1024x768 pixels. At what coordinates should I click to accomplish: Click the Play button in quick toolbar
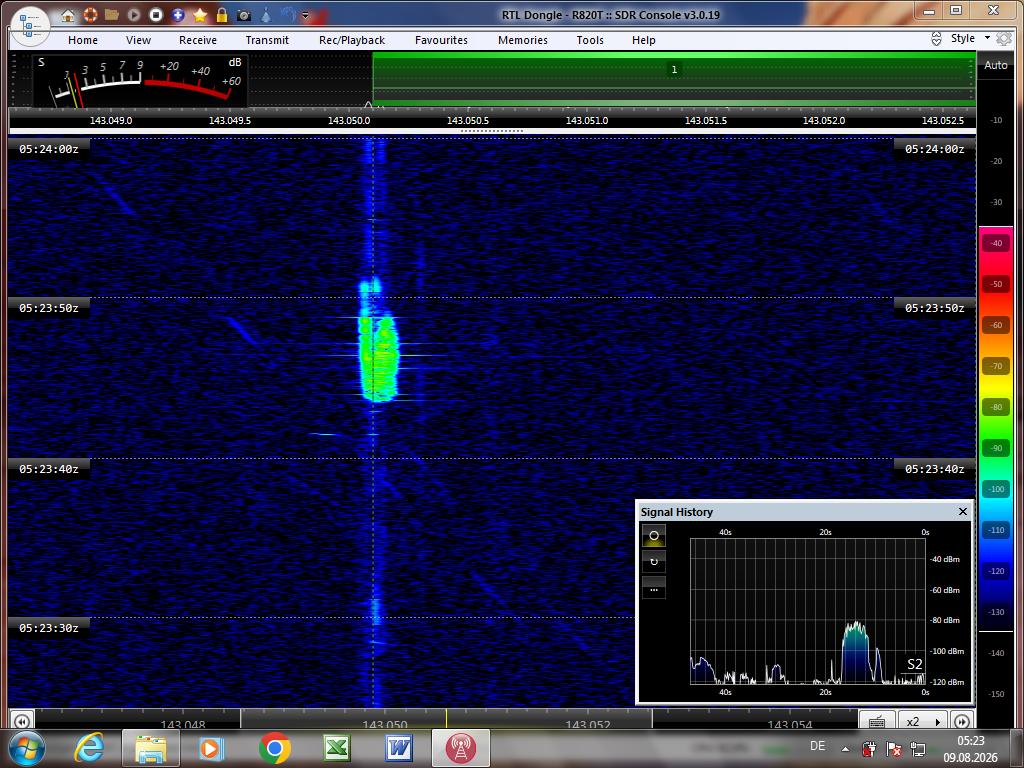click(x=134, y=14)
